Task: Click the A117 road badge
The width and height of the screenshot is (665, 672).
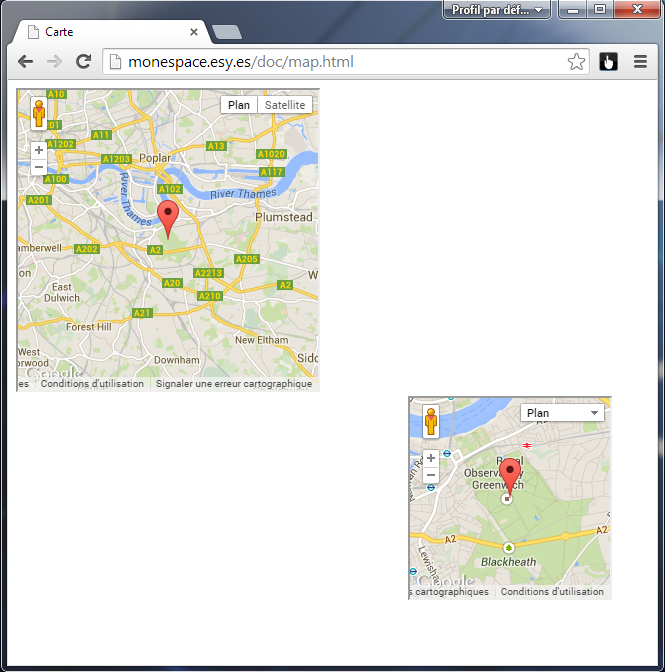Action: pyautogui.click(x=272, y=172)
